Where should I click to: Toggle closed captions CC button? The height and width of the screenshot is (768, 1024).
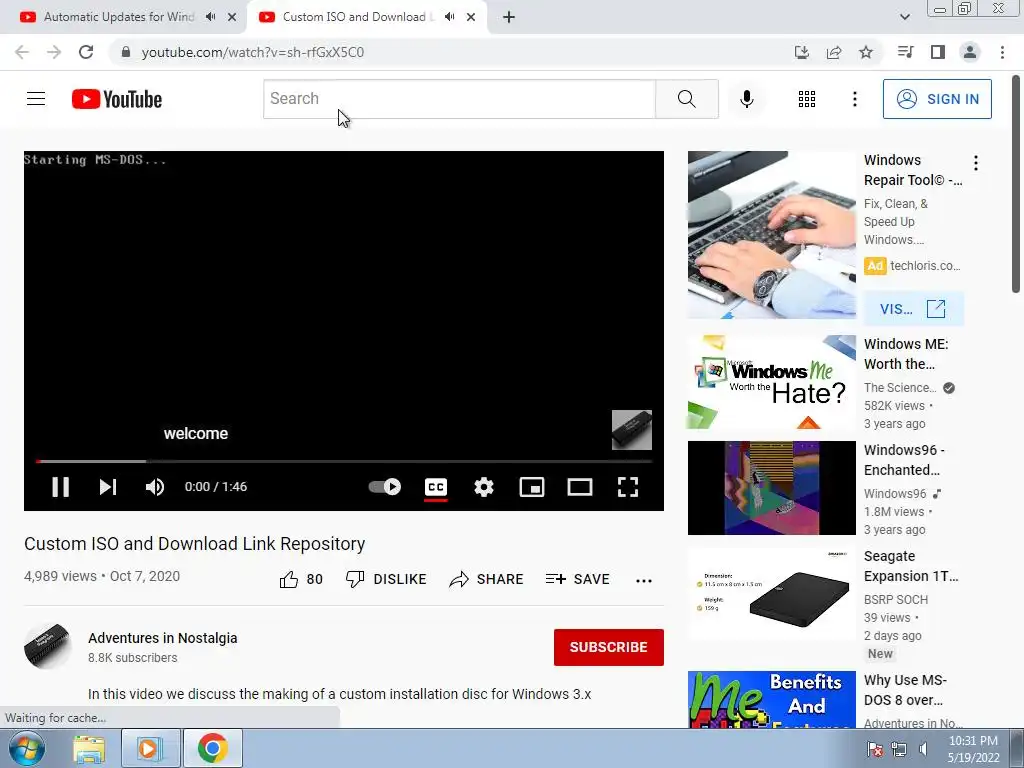pyautogui.click(x=436, y=487)
